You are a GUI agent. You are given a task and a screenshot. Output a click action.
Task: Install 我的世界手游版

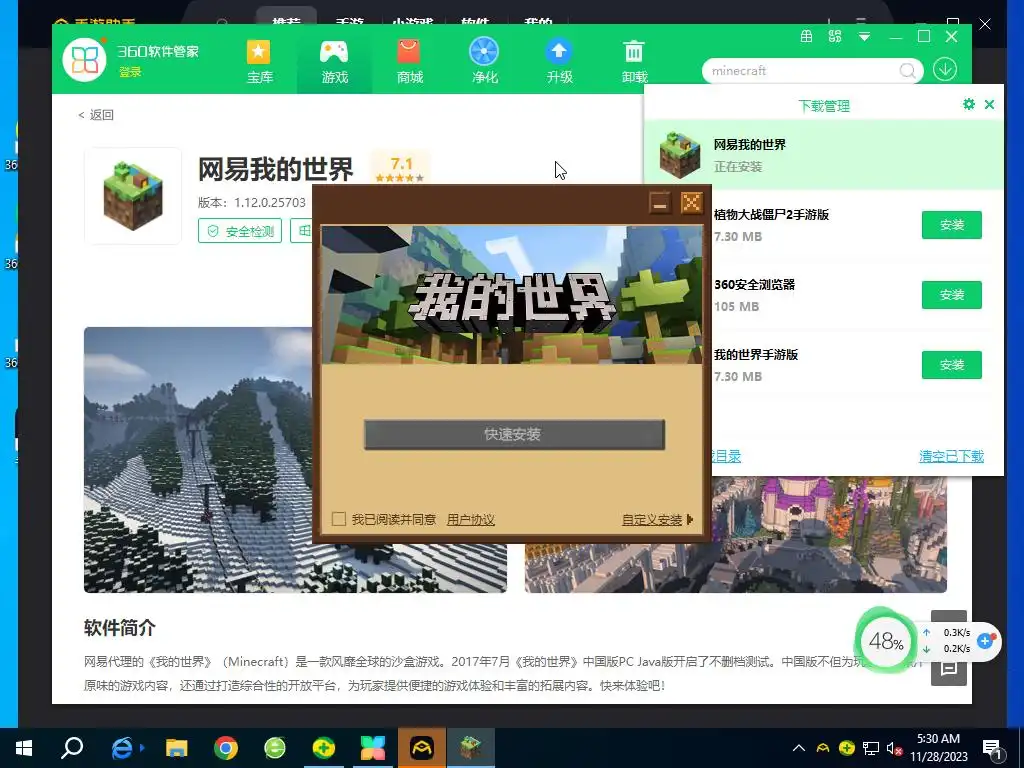point(952,364)
